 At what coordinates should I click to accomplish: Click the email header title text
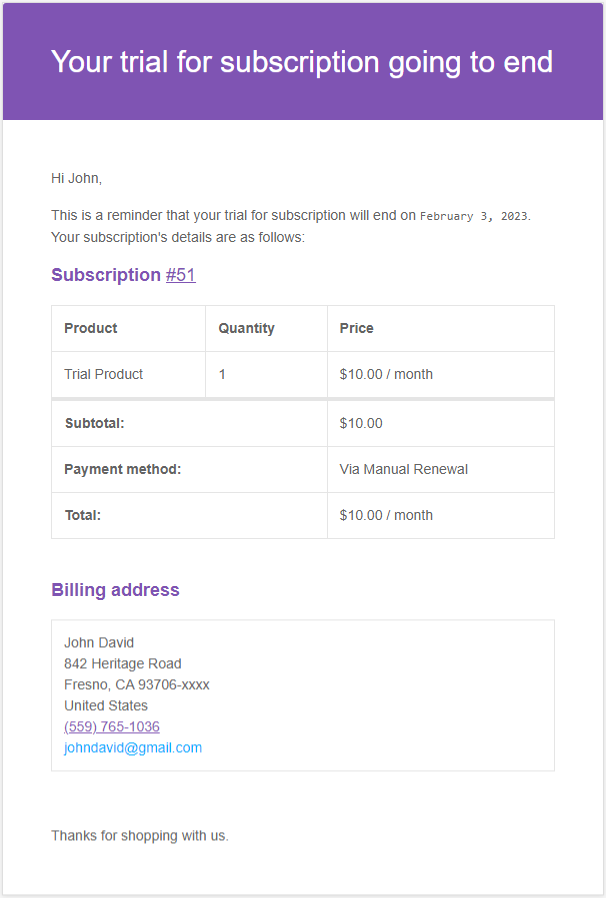point(302,62)
